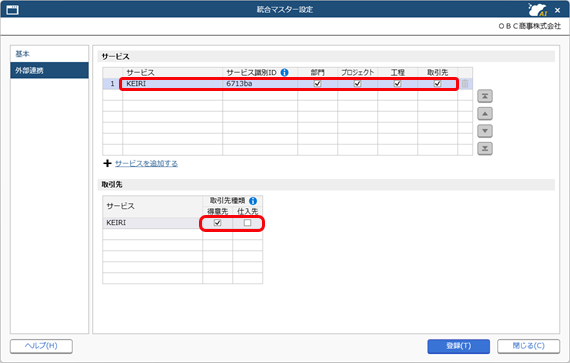Click row number 1 in service table
The image size is (570, 363).
(112, 84)
